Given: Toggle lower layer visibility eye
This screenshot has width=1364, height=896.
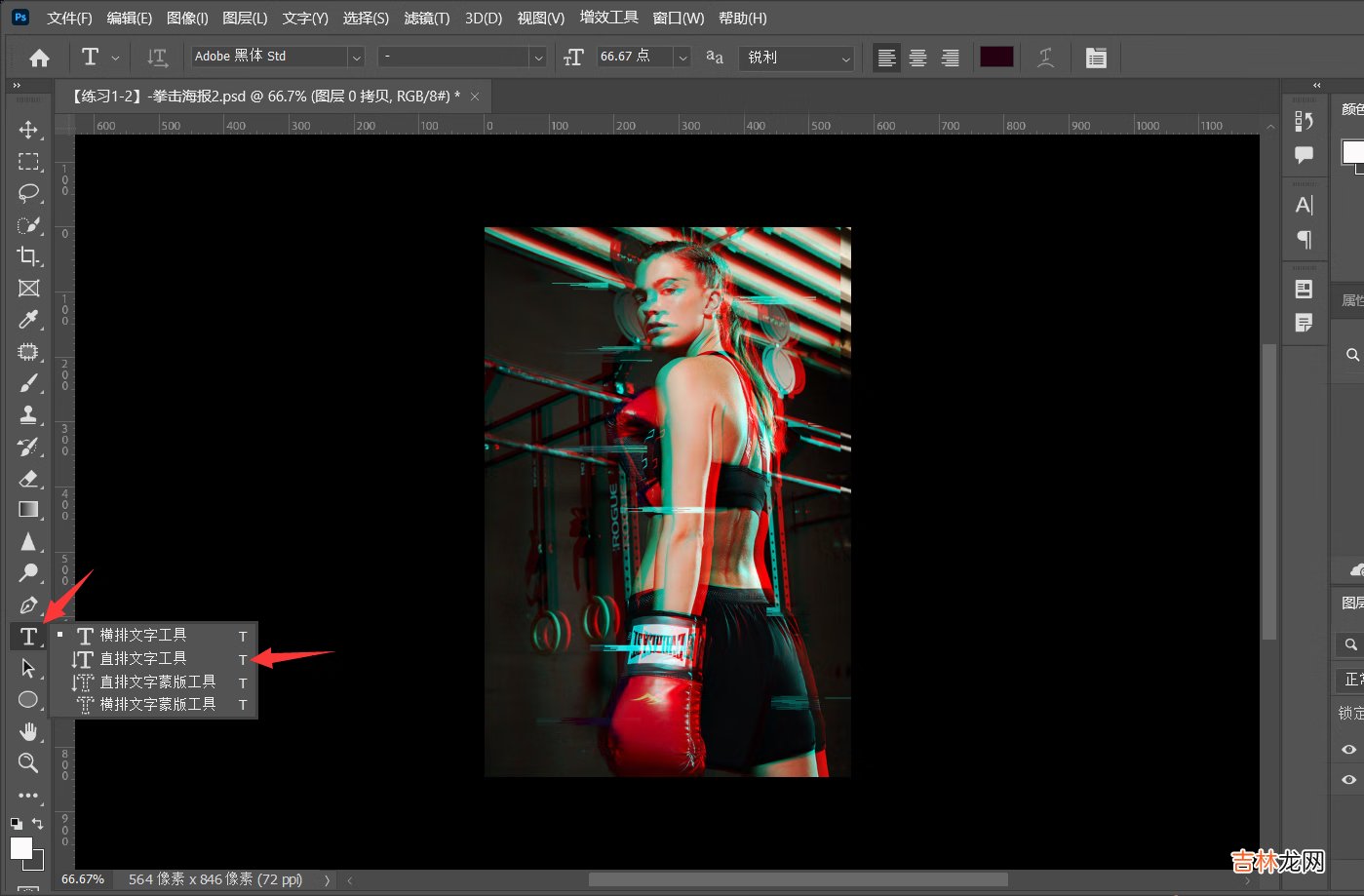Looking at the screenshot, I should pos(1348,779).
